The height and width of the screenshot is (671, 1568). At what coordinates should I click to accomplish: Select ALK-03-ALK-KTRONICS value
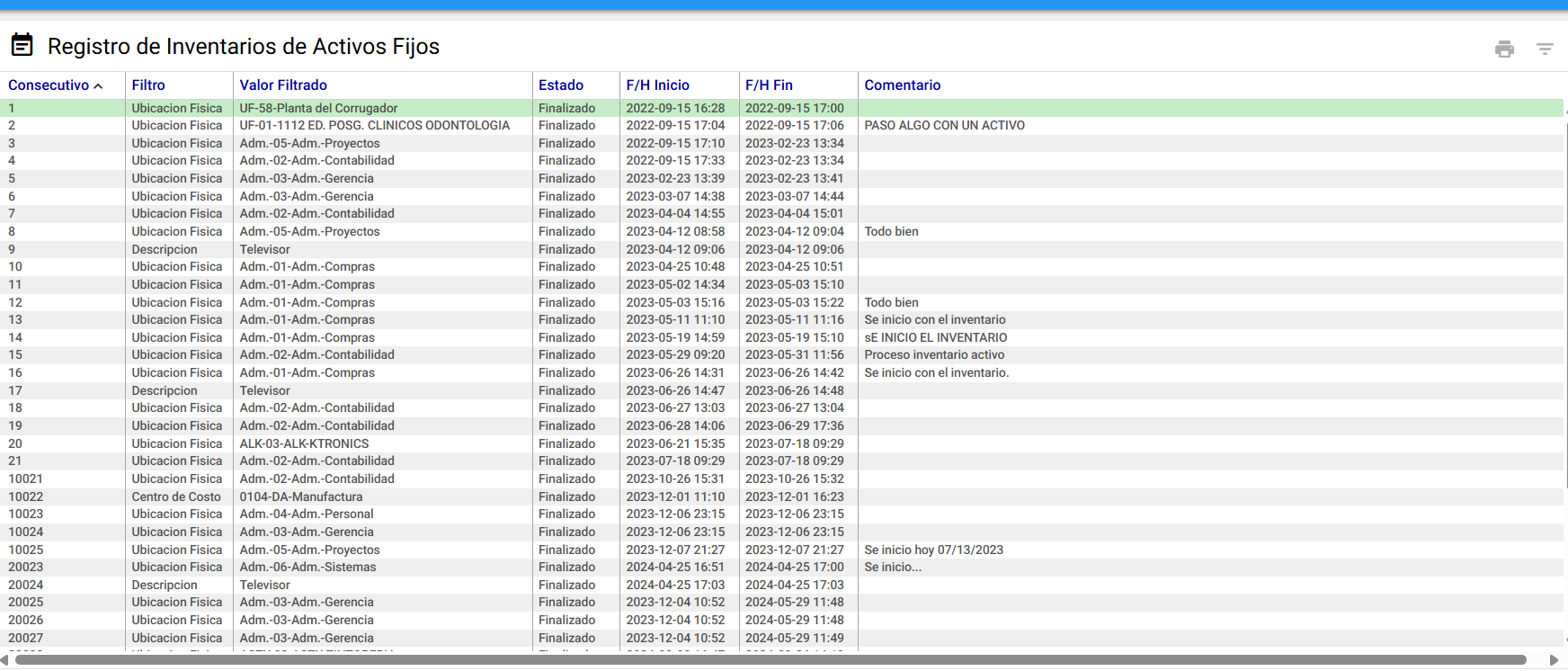(x=305, y=444)
